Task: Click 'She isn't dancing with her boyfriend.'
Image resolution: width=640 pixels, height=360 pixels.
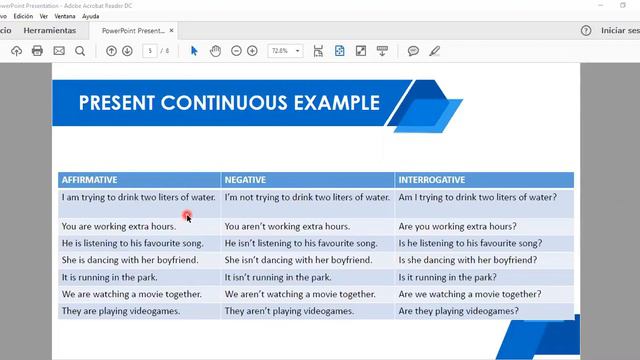Action: pyautogui.click(x=298, y=260)
